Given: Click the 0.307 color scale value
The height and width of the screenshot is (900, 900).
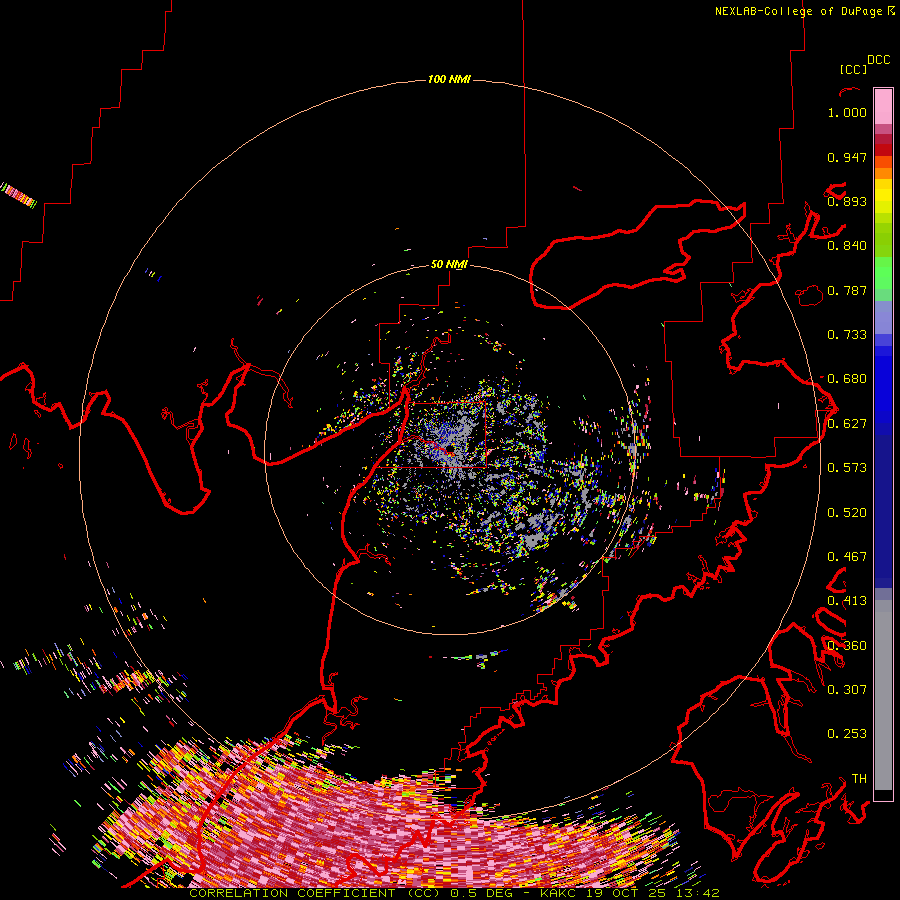Looking at the screenshot, I should 847,690.
